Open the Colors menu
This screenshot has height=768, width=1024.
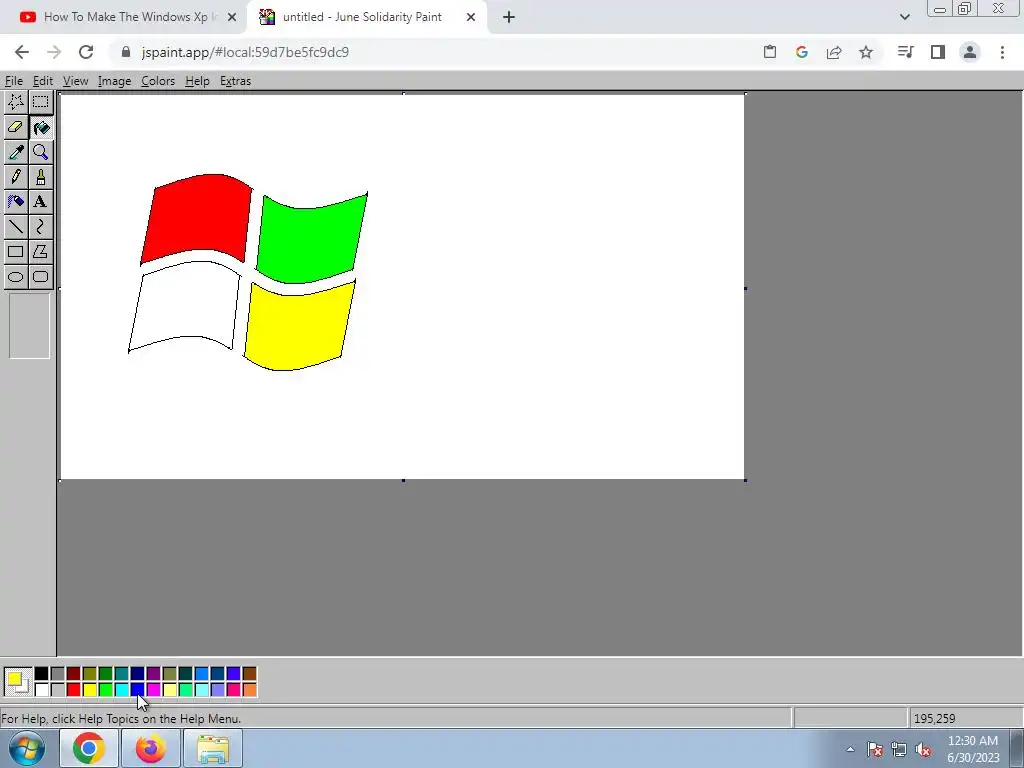[x=158, y=81]
